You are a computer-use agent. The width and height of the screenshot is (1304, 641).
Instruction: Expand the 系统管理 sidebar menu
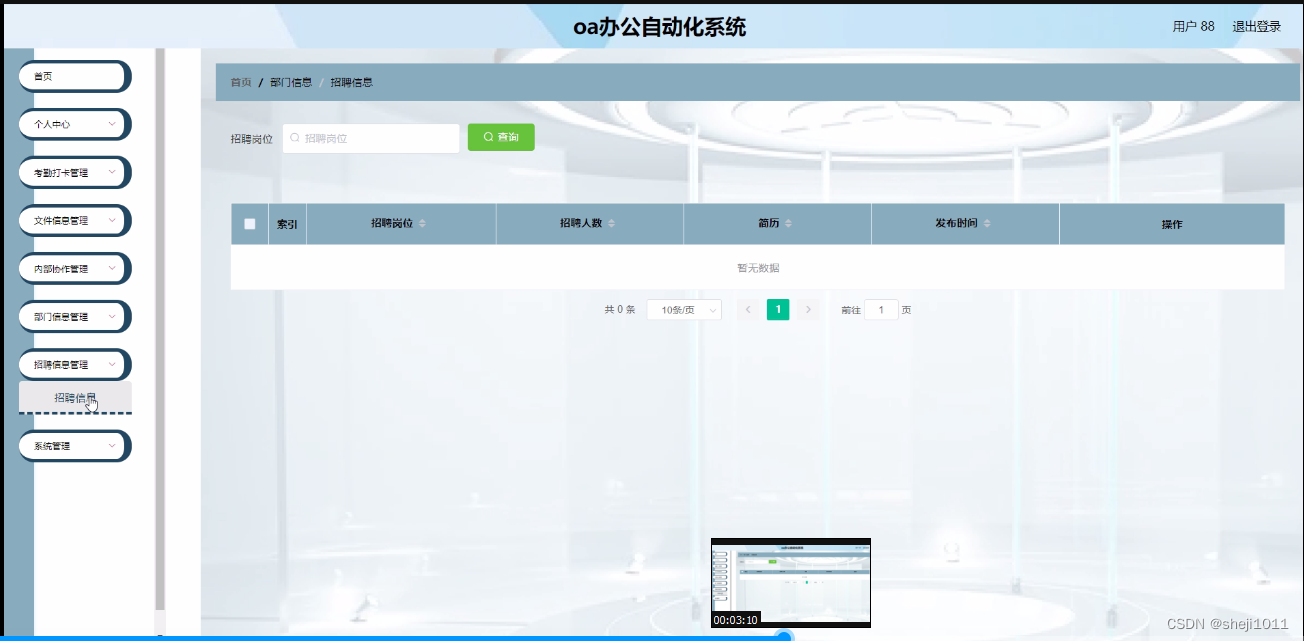(x=73, y=445)
